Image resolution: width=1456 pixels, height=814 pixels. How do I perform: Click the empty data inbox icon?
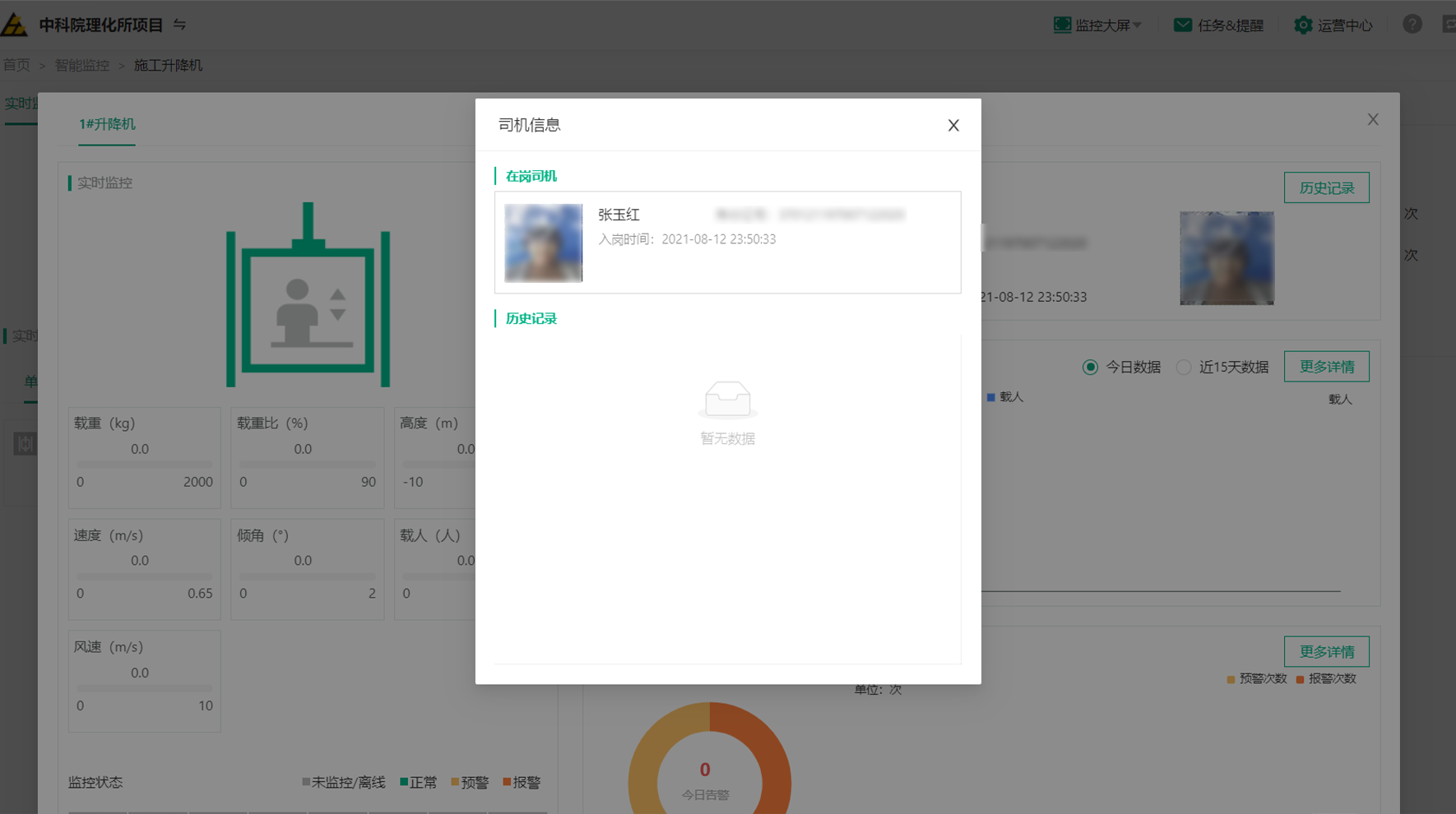[727, 400]
